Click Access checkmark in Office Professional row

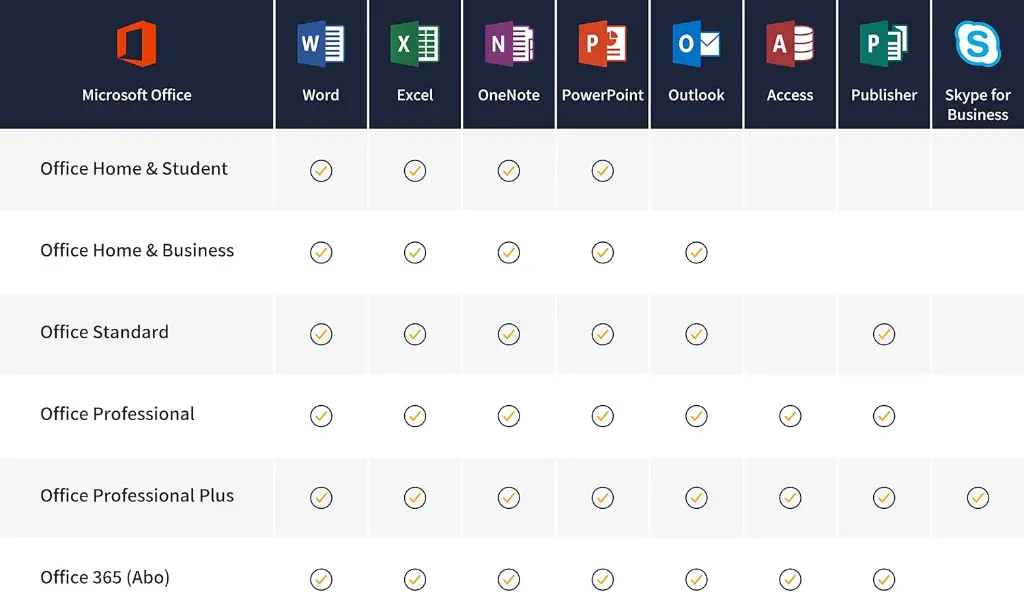790,416
